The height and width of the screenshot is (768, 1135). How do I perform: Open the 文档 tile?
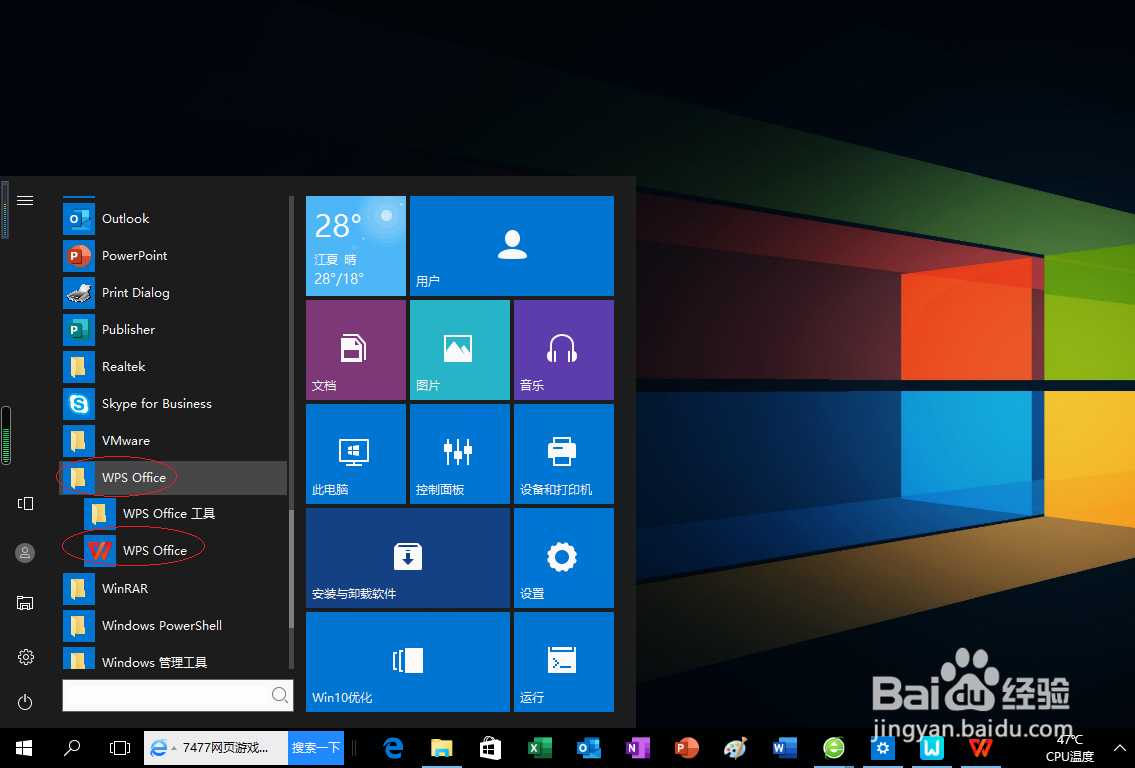tap(355, 350)
